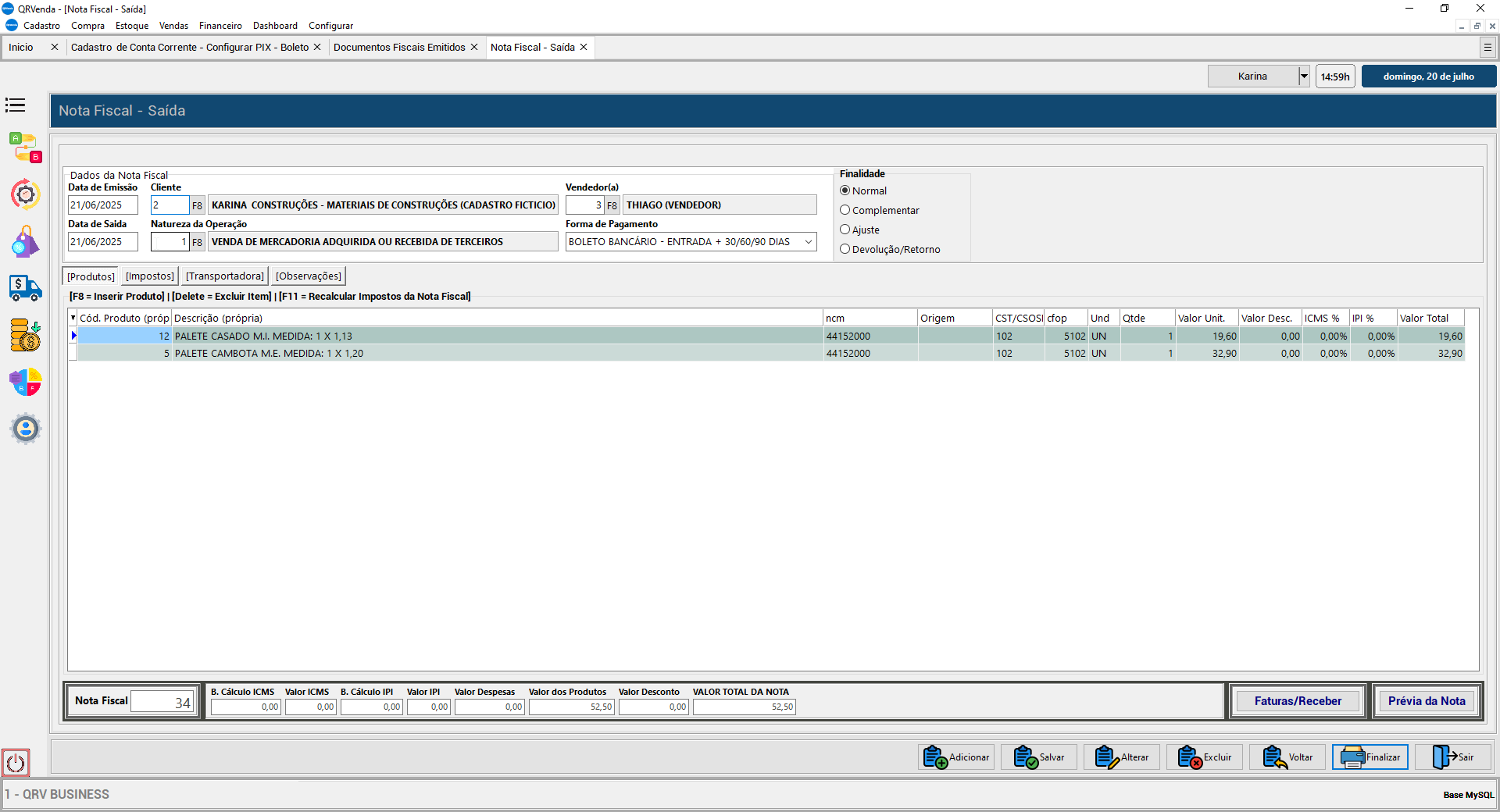Viewport: 1500px width, 812px height.
Task: Click the red power icon
Action: coord(16,763)
